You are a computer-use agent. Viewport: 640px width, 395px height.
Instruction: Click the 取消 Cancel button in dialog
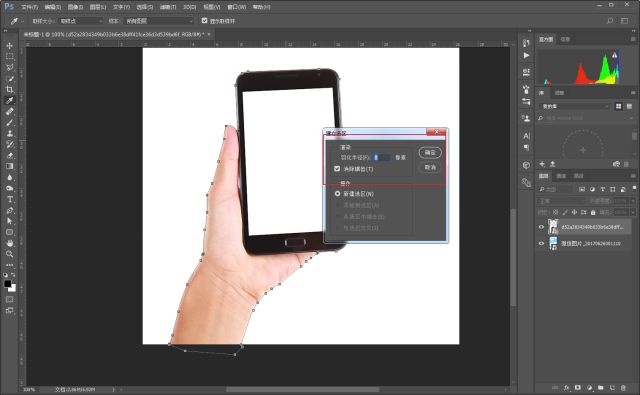point(430,167)
